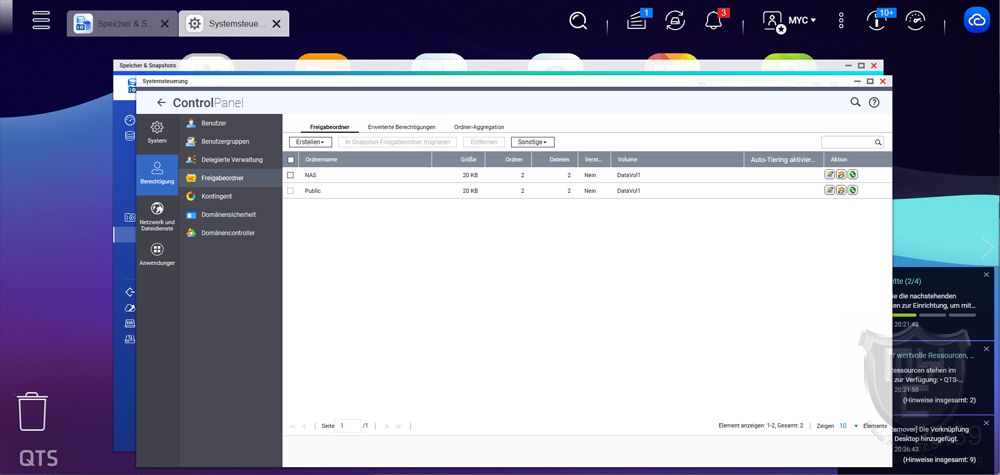Select Freigabeordner in the side menu
This screenshot has height=475, width=1000.
230,178
